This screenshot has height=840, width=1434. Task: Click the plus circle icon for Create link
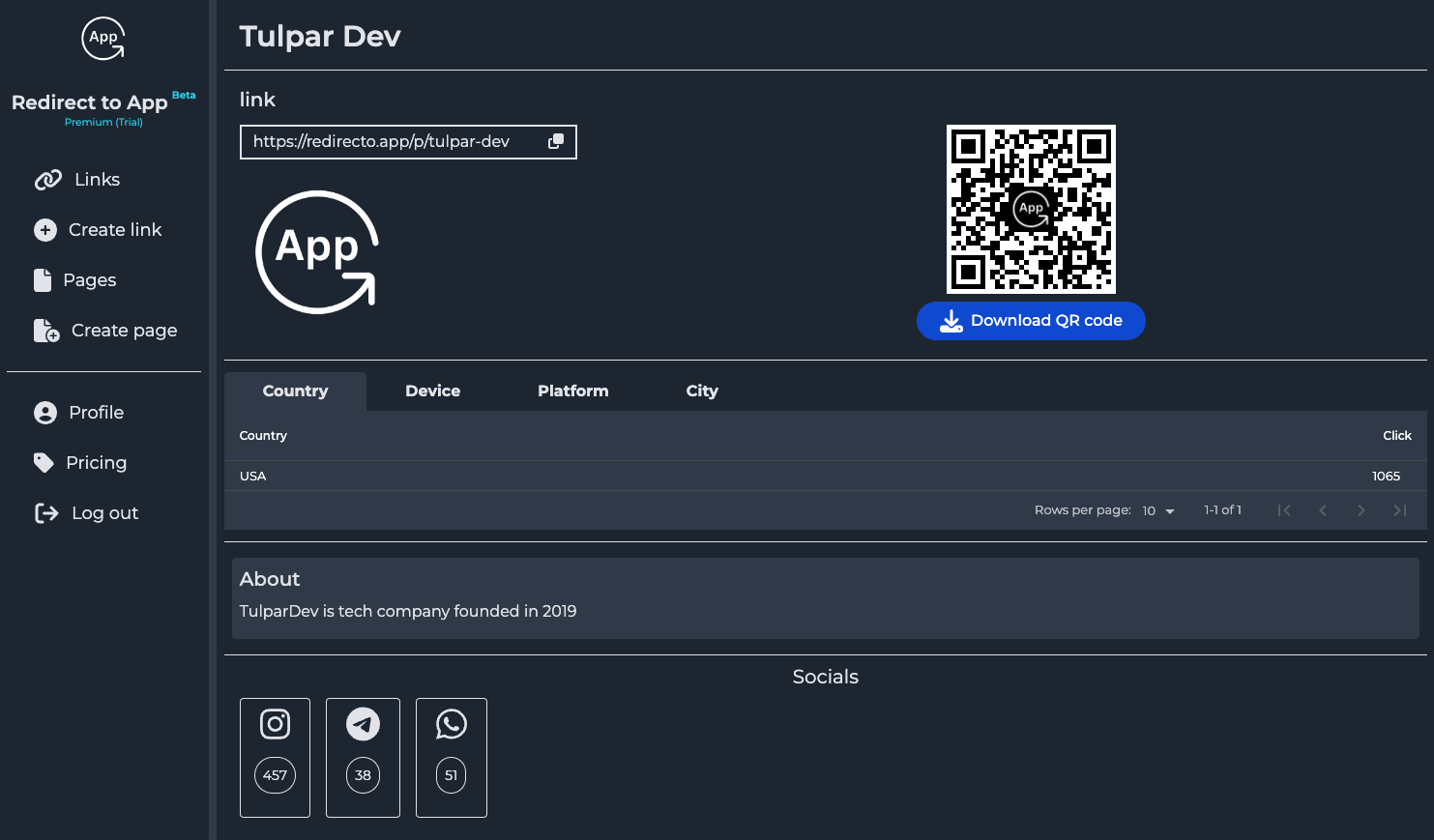(45, 230)
